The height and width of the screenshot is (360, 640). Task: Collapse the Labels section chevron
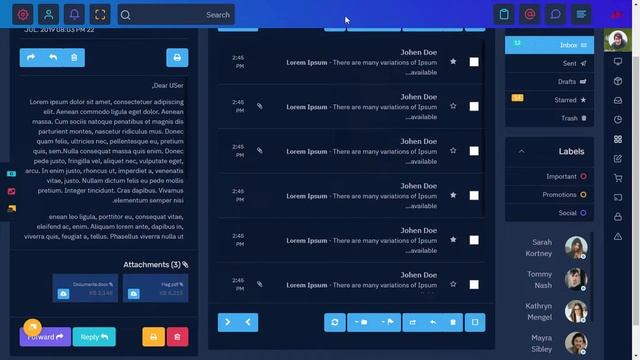(x=521, y=151)
